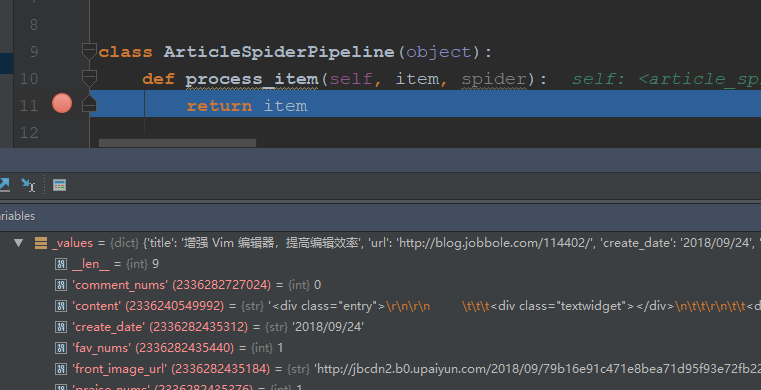The height and width of the screenshot is (390, 761).
Task: Collapse the process_item method fold marker
Action: 89,78
